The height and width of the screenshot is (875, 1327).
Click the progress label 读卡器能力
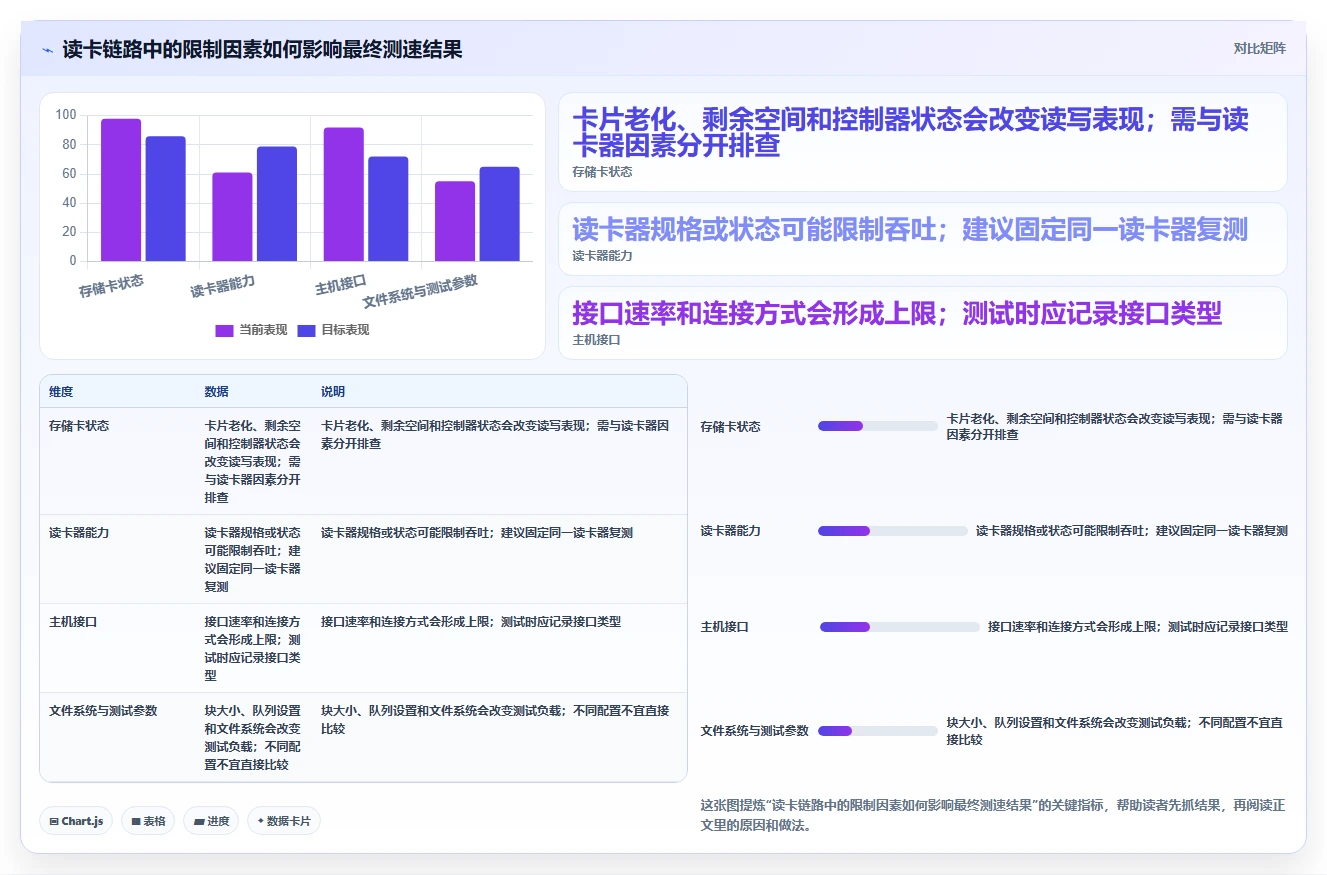click(x=730, y=531)
